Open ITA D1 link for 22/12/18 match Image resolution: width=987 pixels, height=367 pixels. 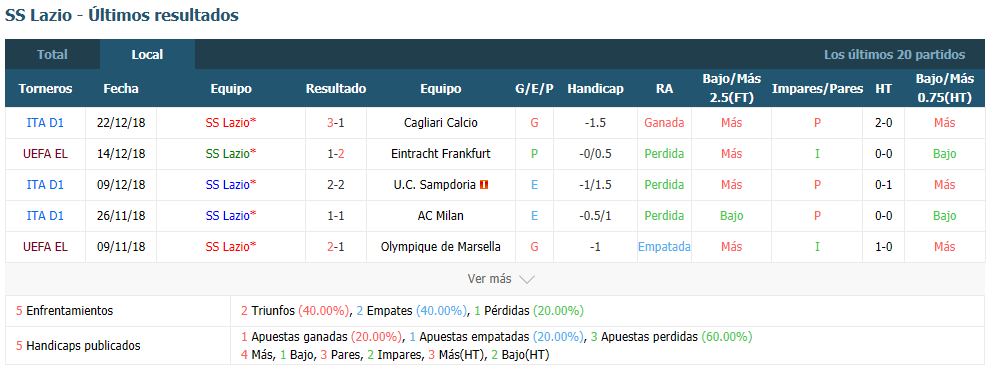click(45, 123)
